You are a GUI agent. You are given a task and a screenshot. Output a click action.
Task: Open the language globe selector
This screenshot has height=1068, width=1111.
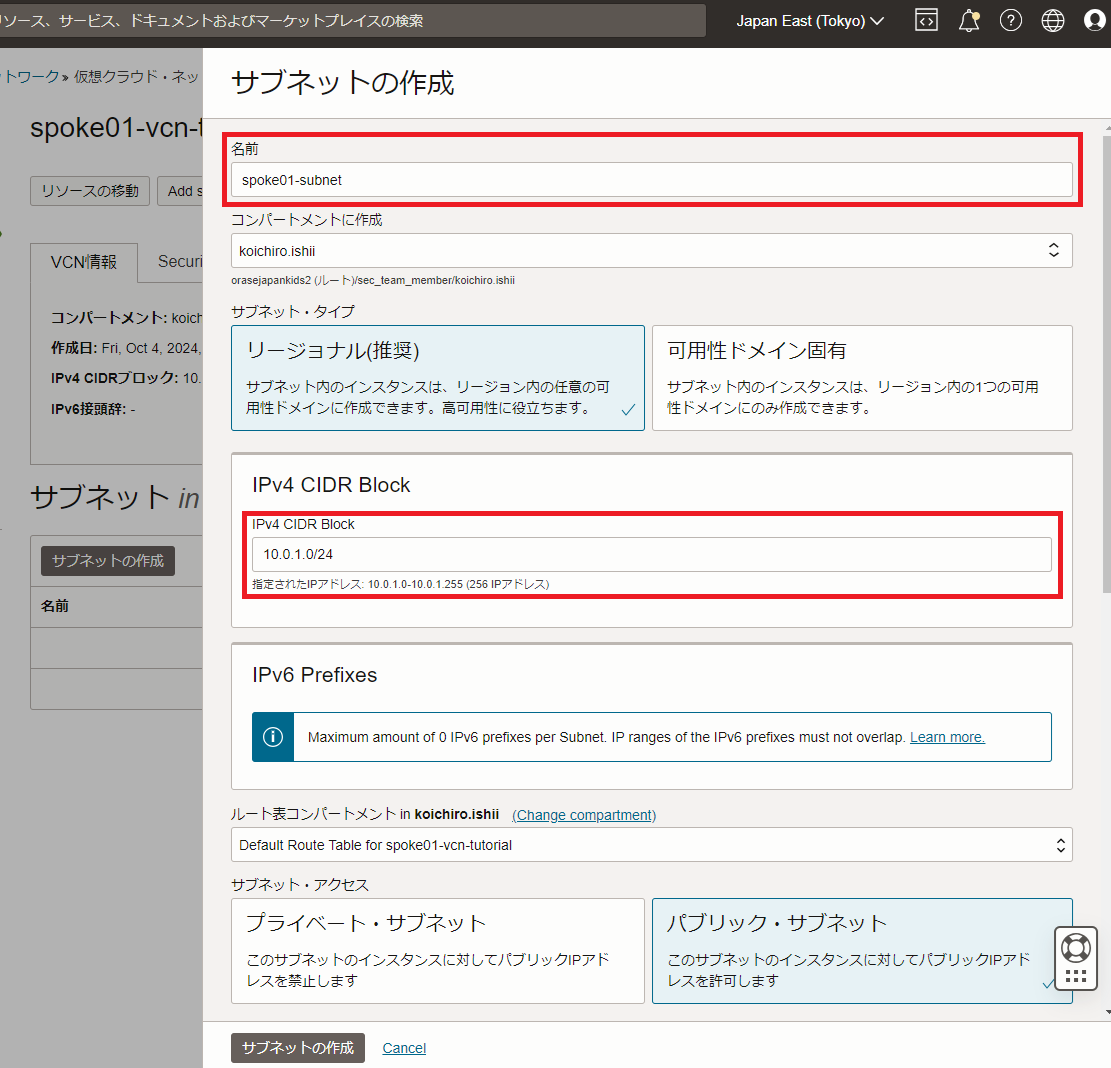coord(1052,19)
